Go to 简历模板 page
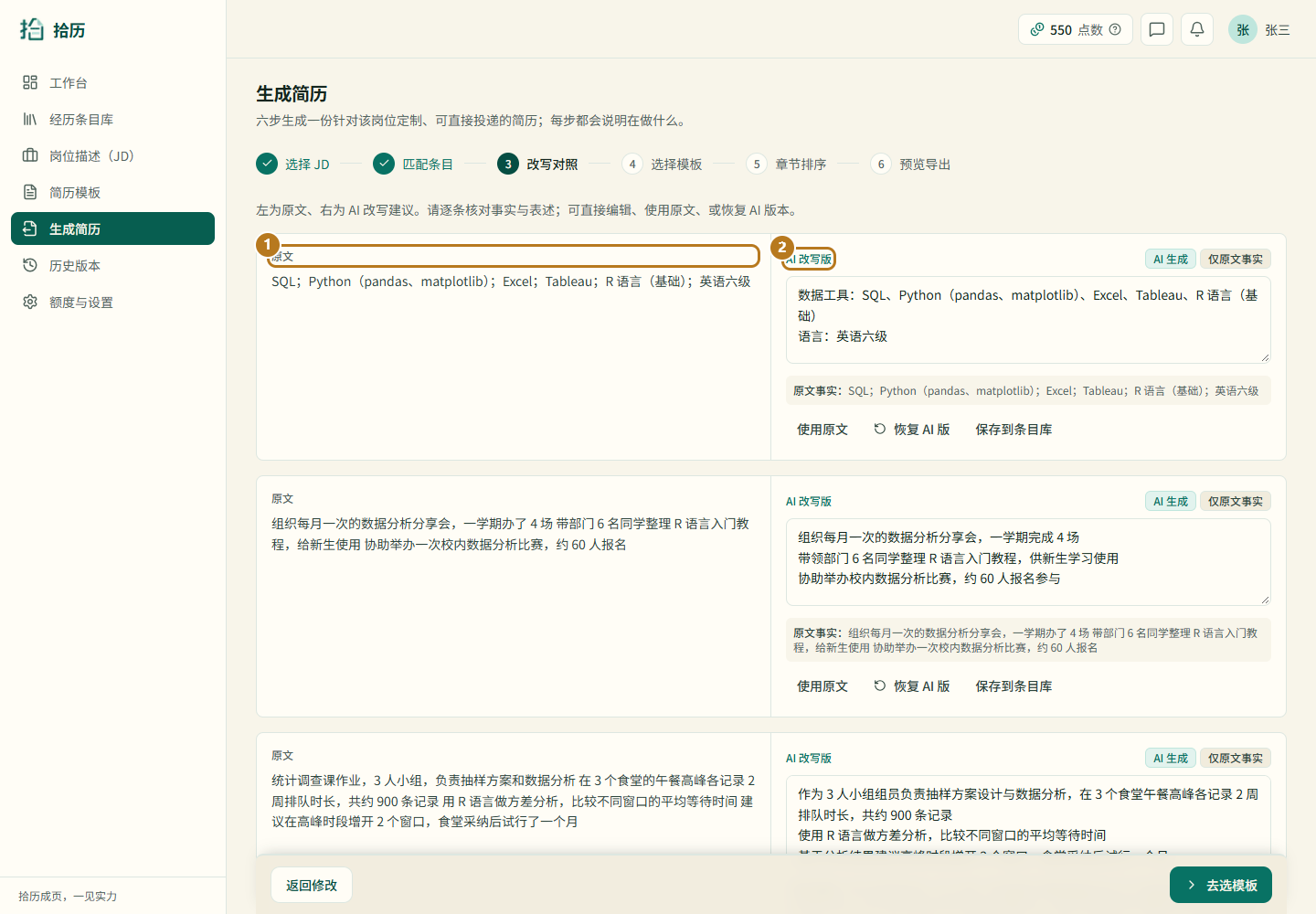This screenshot has height=914, width=1316. [112, 192]
